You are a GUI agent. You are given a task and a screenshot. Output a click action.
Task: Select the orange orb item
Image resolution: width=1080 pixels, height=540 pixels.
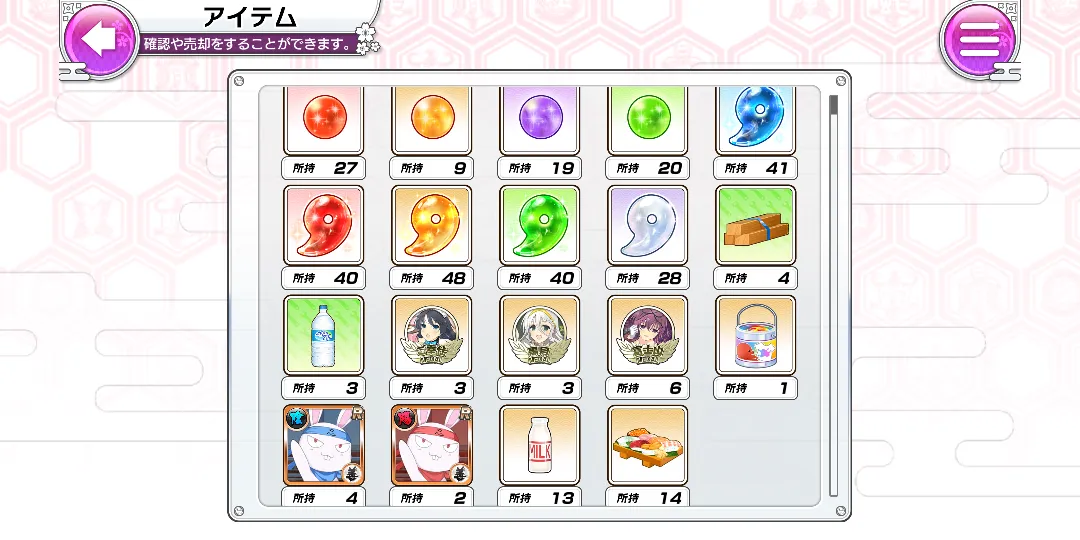[432, 121]
